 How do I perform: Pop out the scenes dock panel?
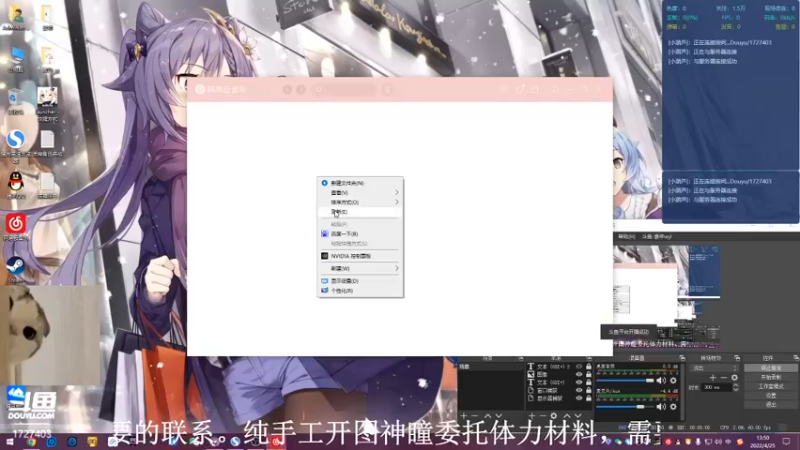(521, 358)
